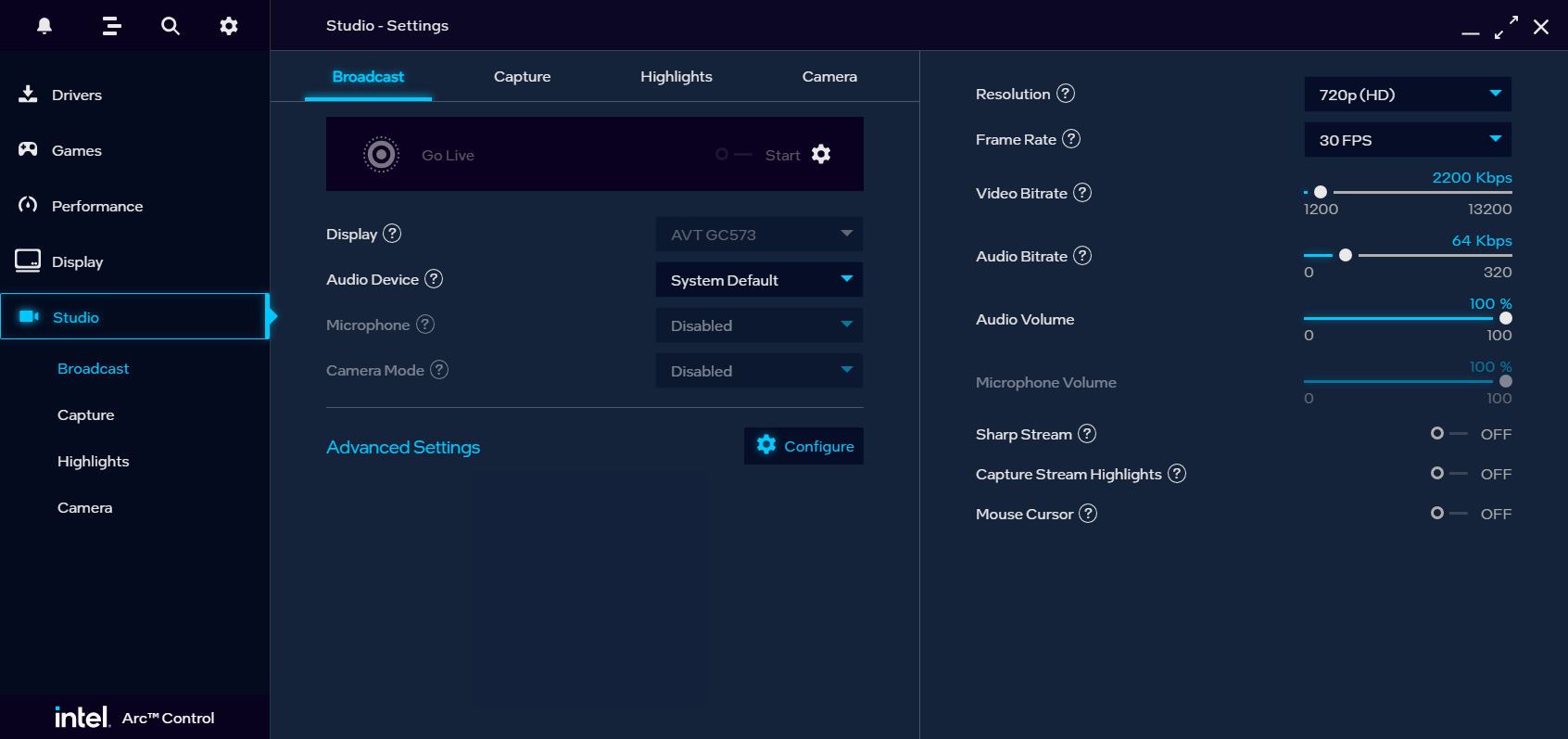The height and width of the screenshot is (739, 1568).
Task: Click the Audio Volume slider handle
Action: tap(1506, 318)
